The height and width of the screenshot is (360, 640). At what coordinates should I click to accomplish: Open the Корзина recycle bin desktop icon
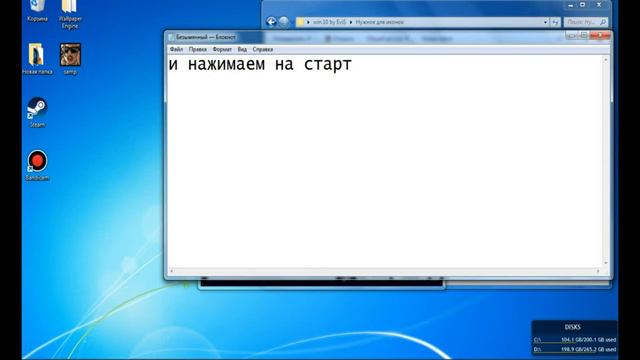(37, 10)
